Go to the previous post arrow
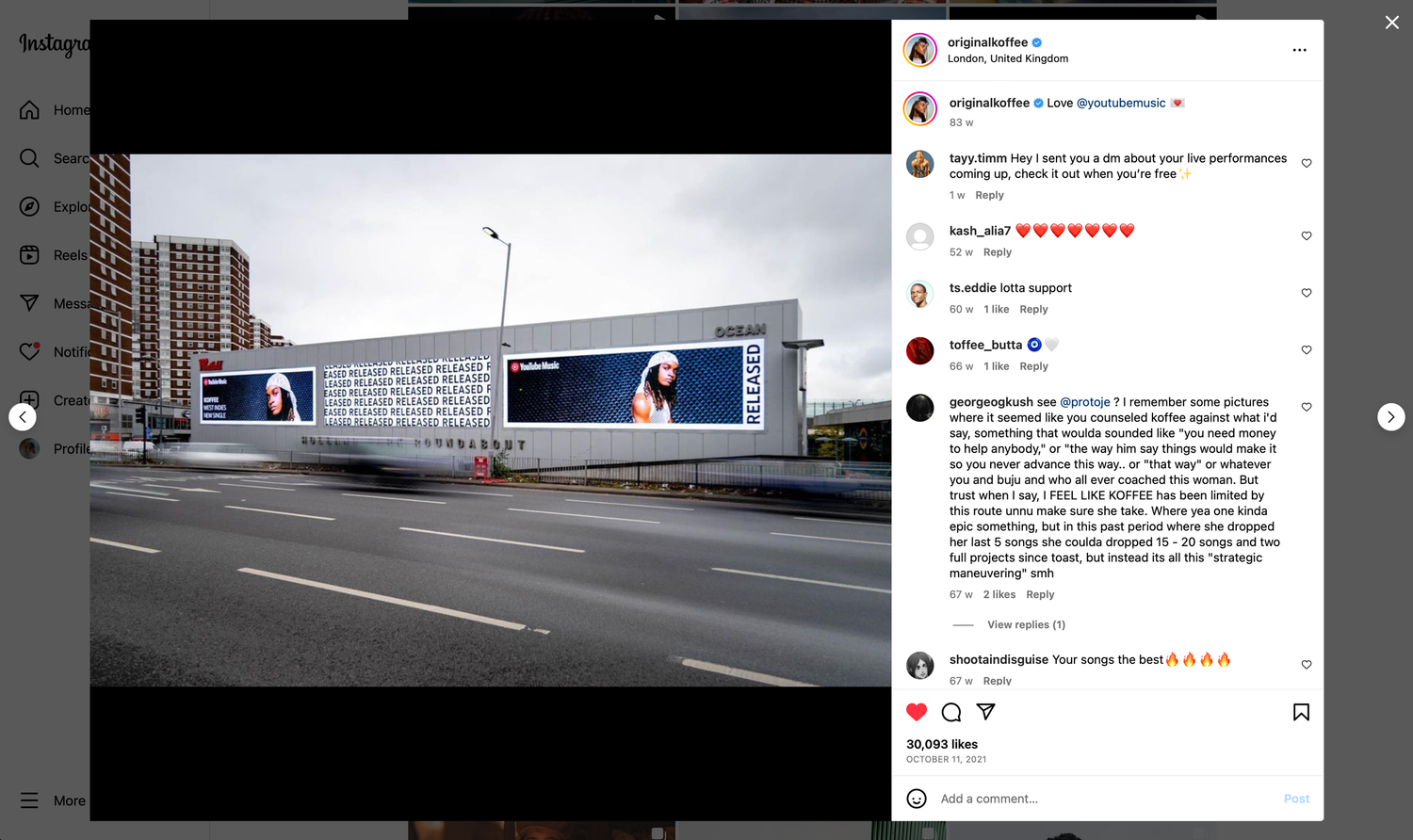This screenshot has width=1413, height=840. click(23, 417)
